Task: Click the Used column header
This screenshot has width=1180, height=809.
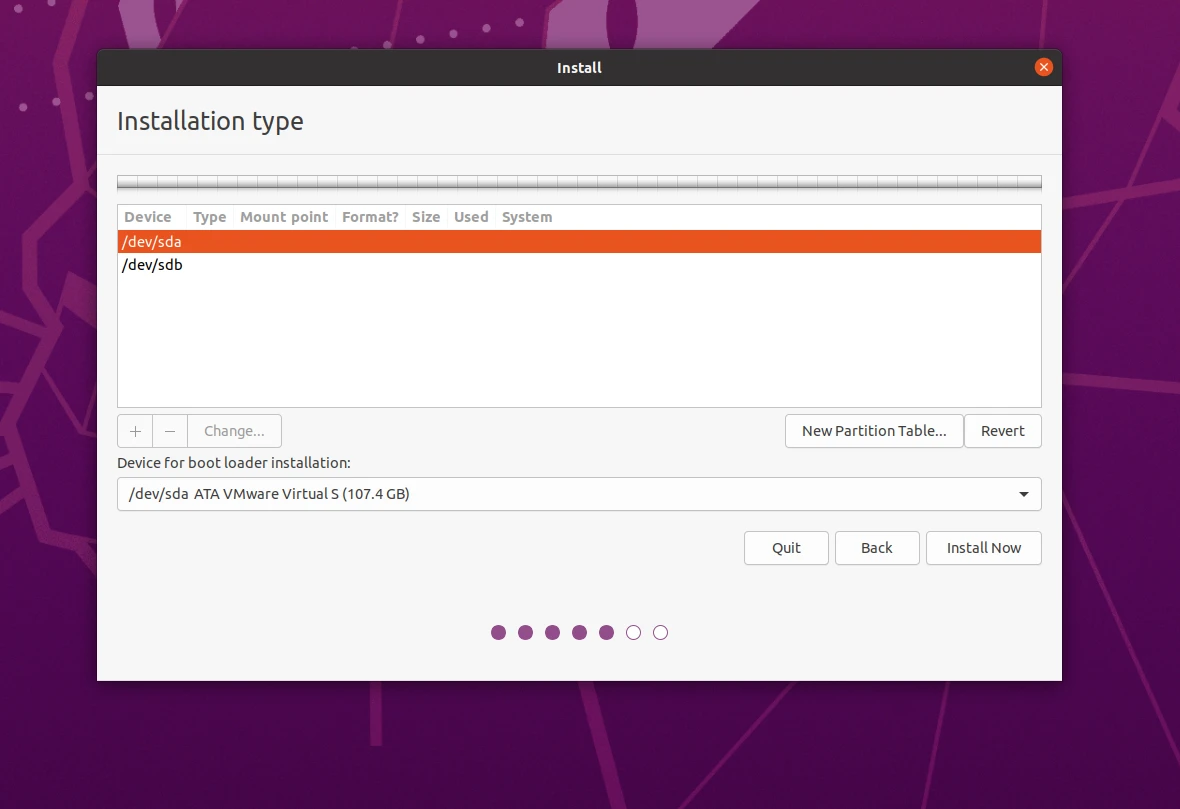Action: pyautogui.click(x=471, y=217)
